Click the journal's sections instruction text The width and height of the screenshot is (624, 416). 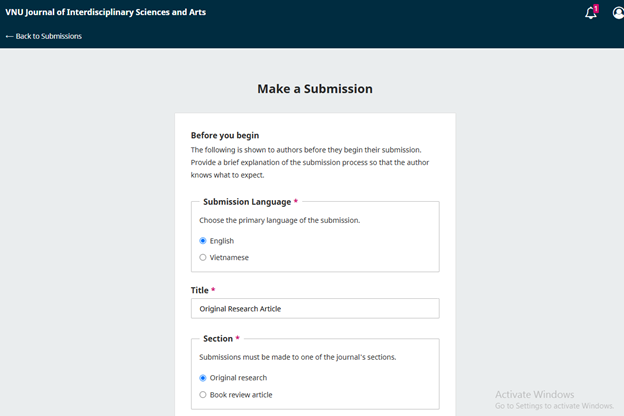click(298, 357)
